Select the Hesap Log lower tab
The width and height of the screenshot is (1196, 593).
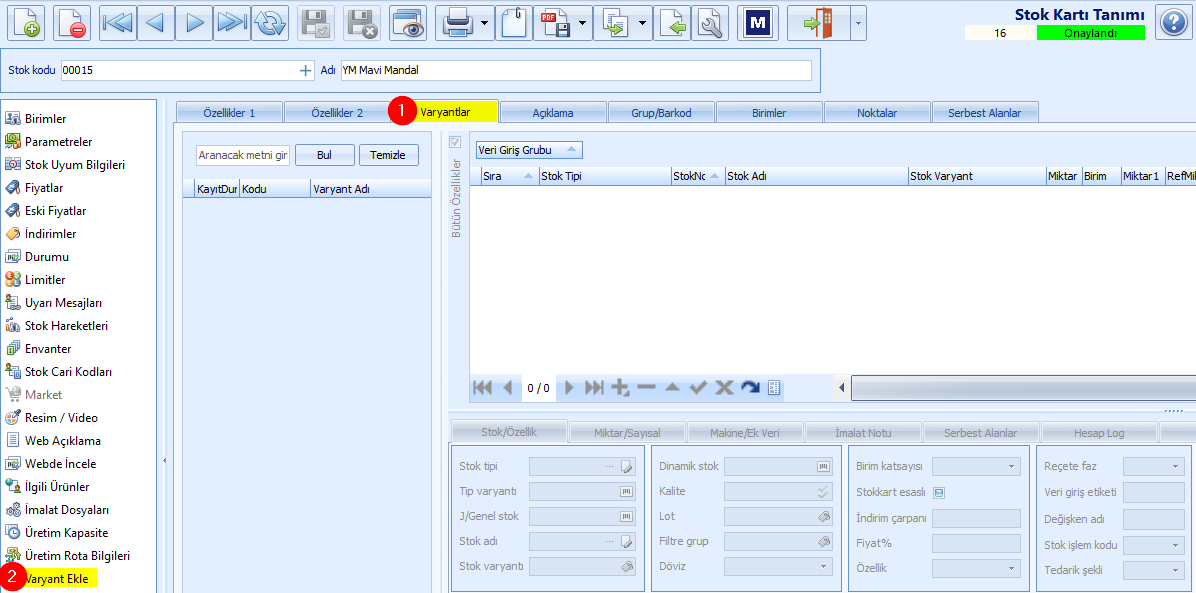[1099, 433]
